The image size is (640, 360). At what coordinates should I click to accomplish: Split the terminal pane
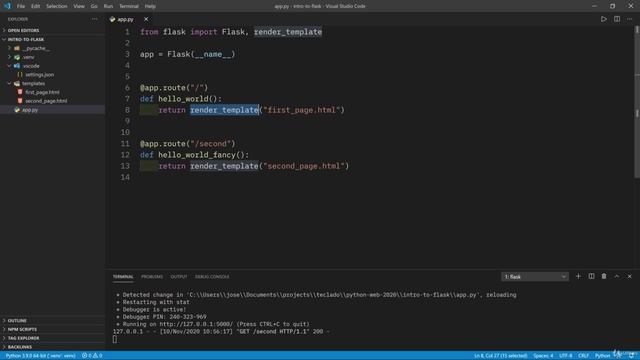pyautogui.click(x=591, y=276)
